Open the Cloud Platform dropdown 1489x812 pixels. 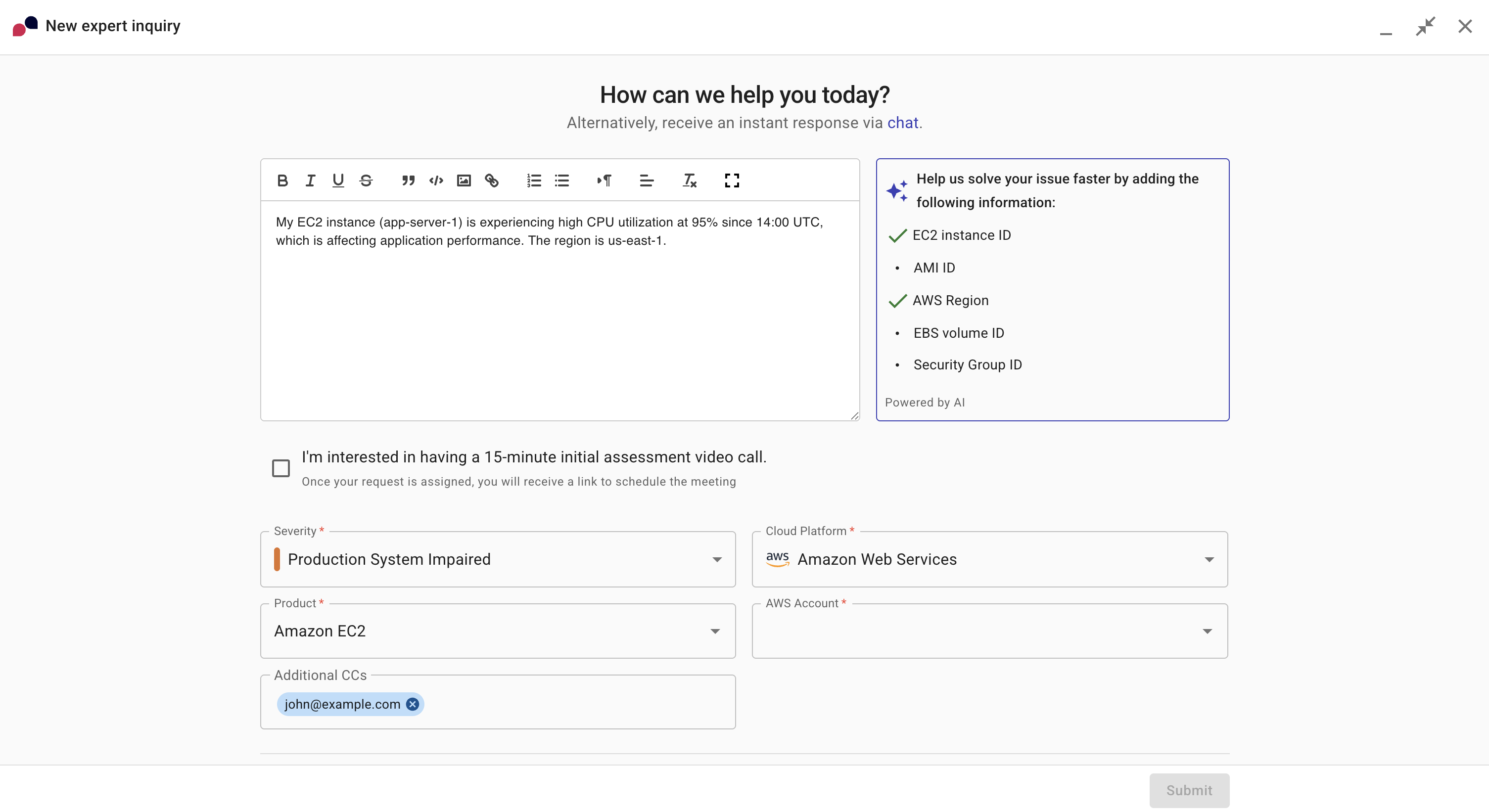1209,559
